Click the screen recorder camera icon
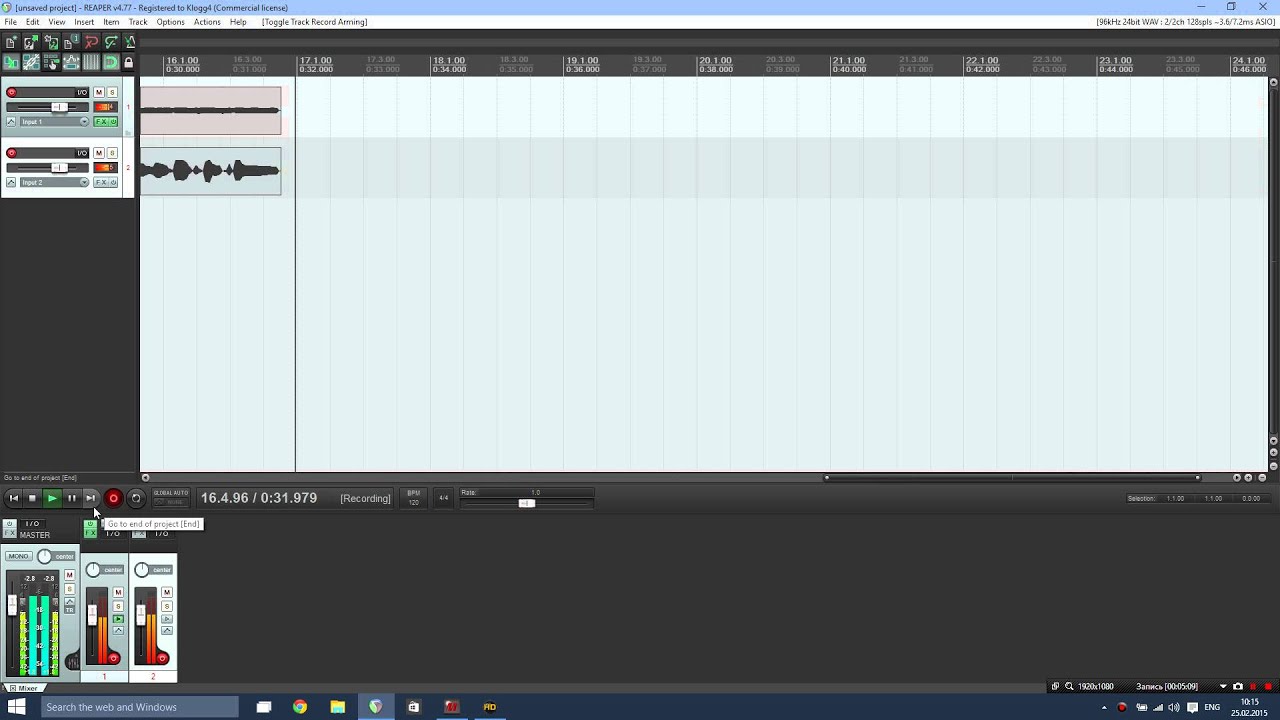Viewport: 1280px width, 720px height. pos(1238,687)
